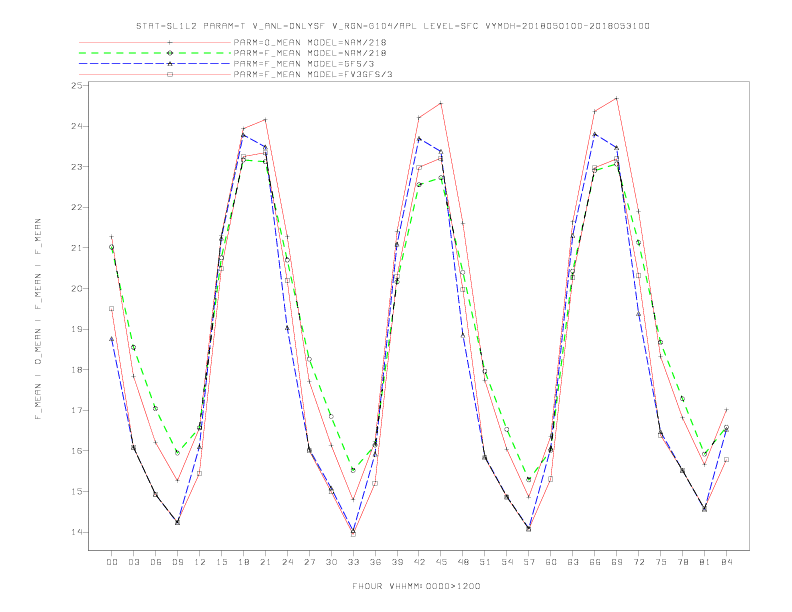This screenshot has width=792, height=612.
Task: Click the O_MEAN peak data point at hour 69
Action: coord(617,98)
